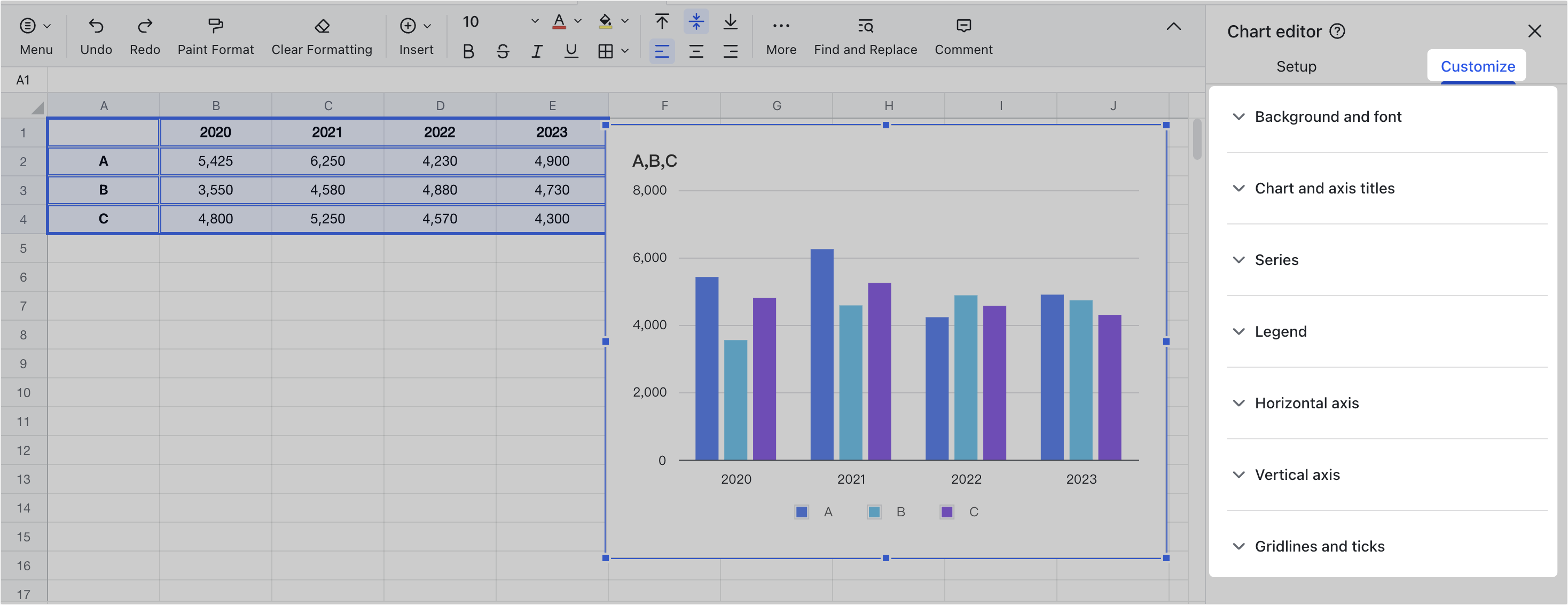The image size is (1568, 605).
Task: Apply strikethrough formatting
Action: point(503,51)
